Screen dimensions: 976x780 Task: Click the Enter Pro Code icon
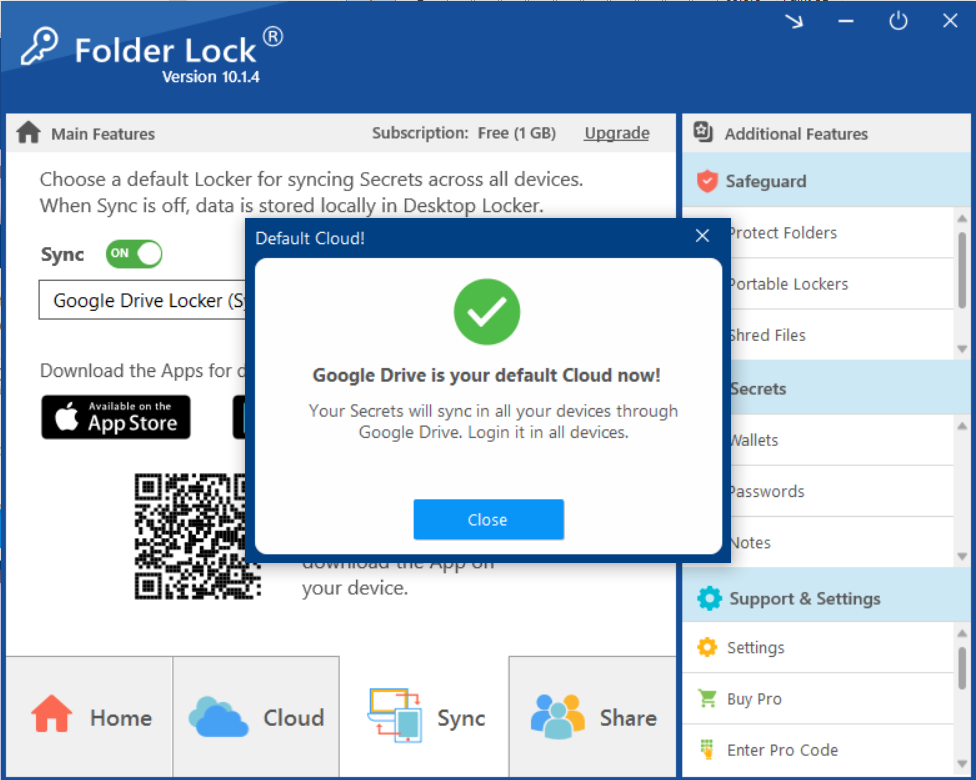(x=706, y=749)
